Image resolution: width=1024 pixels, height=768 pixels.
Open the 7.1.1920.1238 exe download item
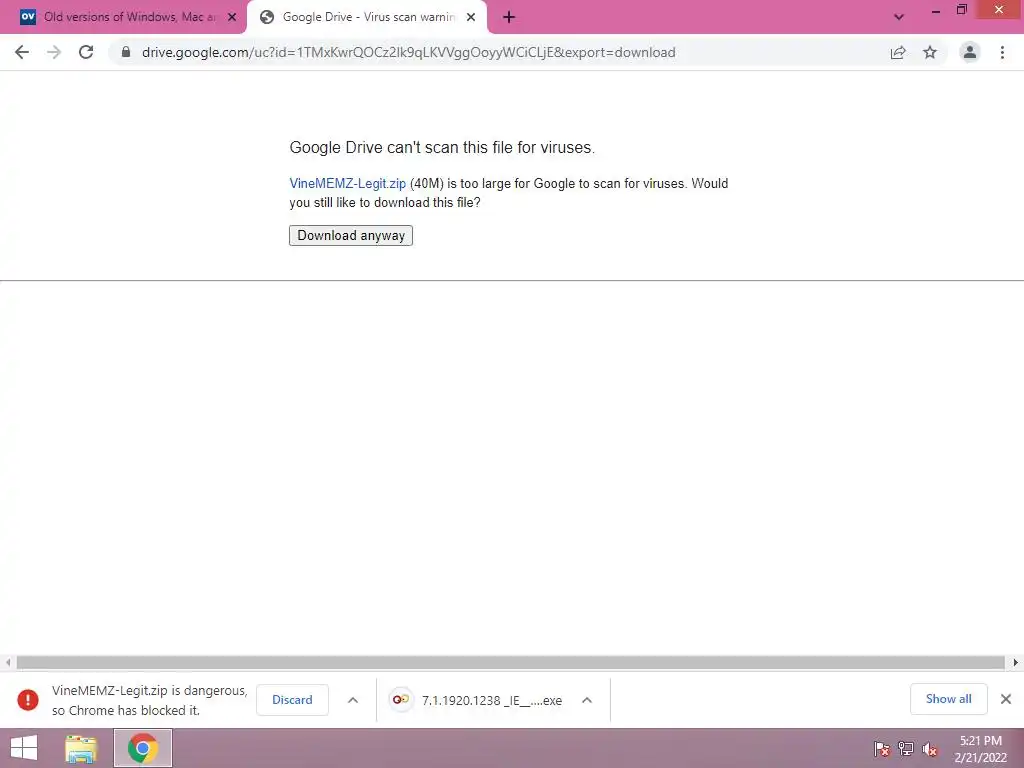pyautogui.click(x=479, y=700)
